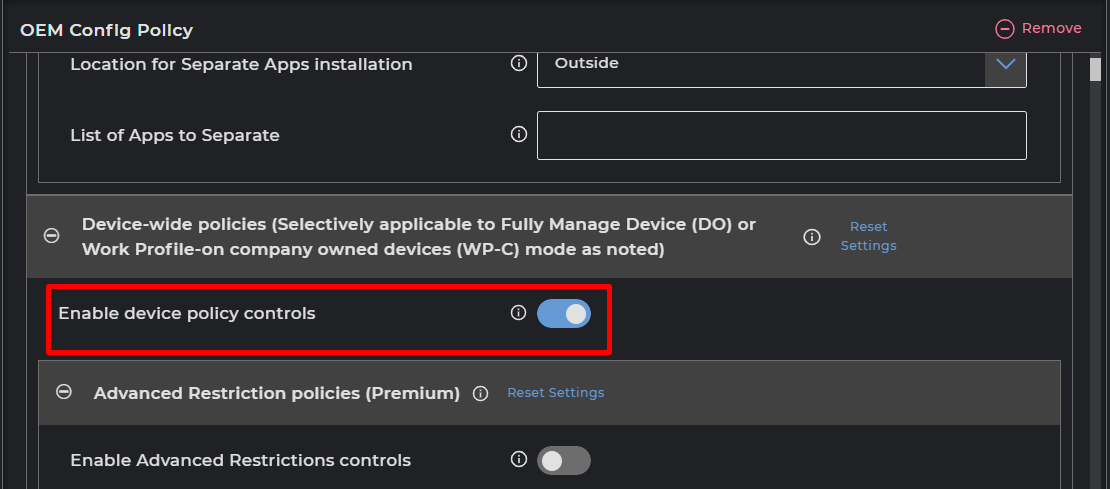
Task: Turn on the Enable Advanced Restrictions controls toggle
Action: click(564, 461)
